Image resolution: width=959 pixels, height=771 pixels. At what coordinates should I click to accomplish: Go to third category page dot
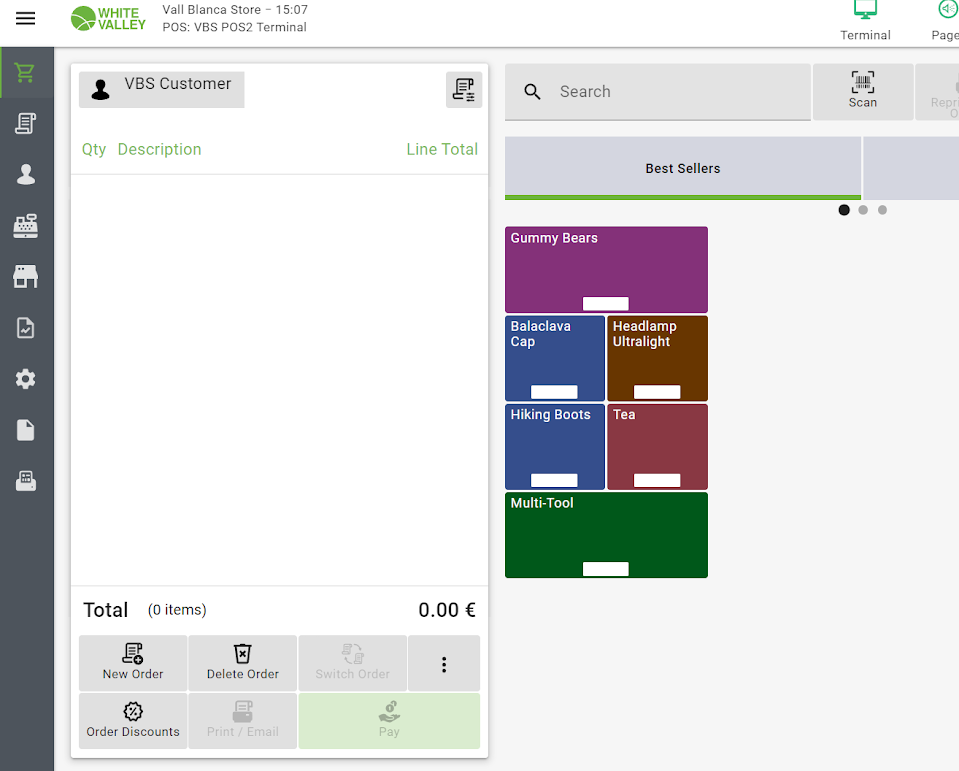pyautogui.click(x=882, y=210)
